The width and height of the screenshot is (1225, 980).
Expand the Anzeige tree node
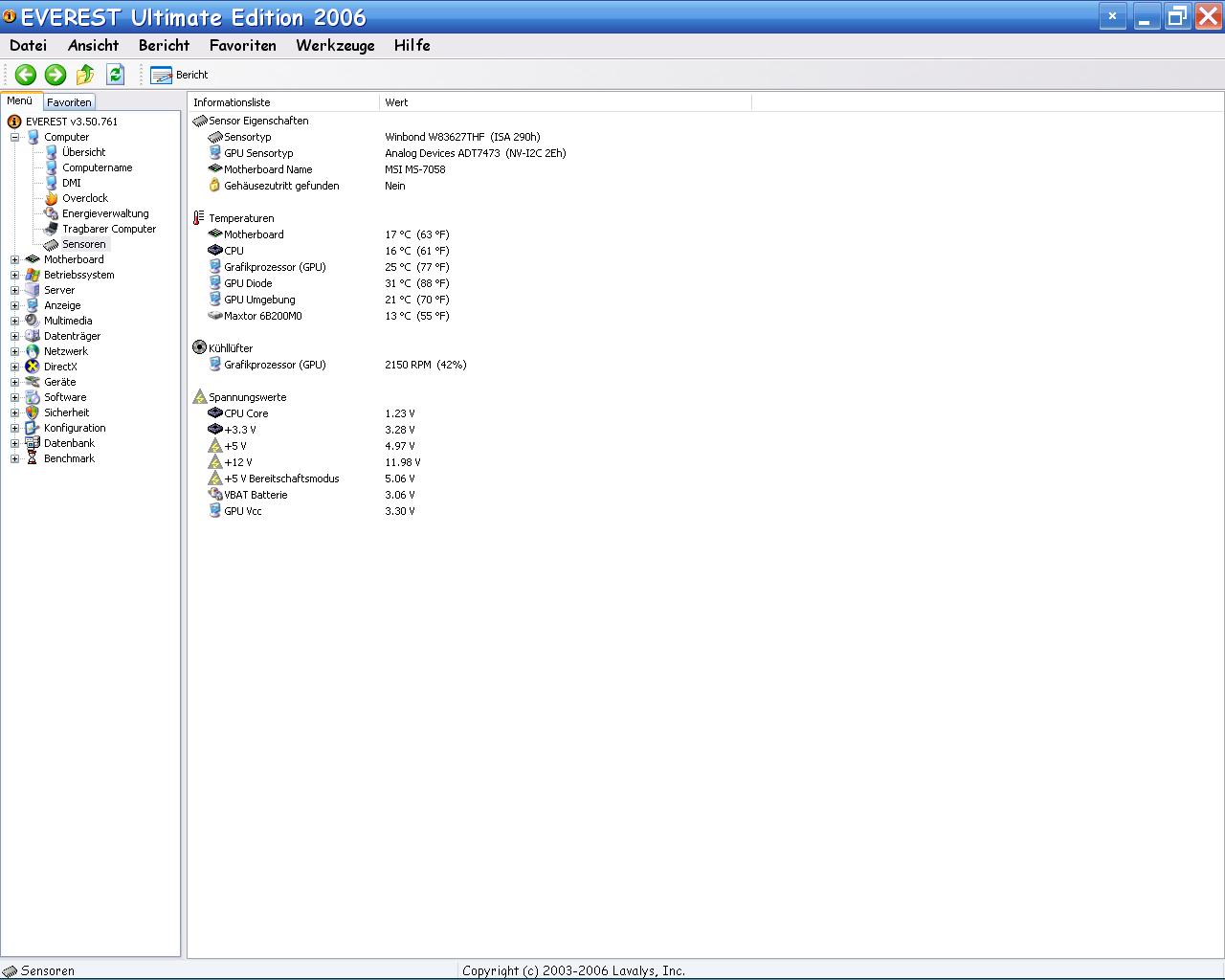coord(15,305)
